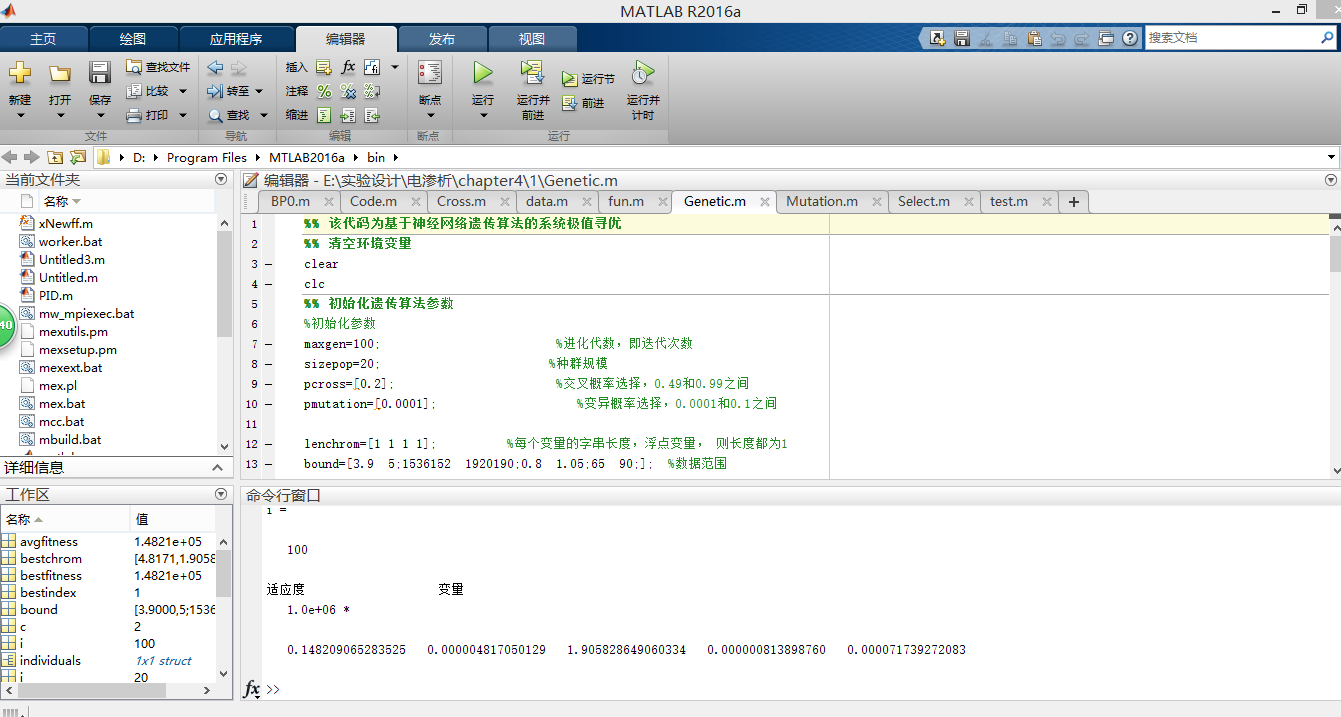
Task: Click the green percent comment icon
Action: (324, 91)
